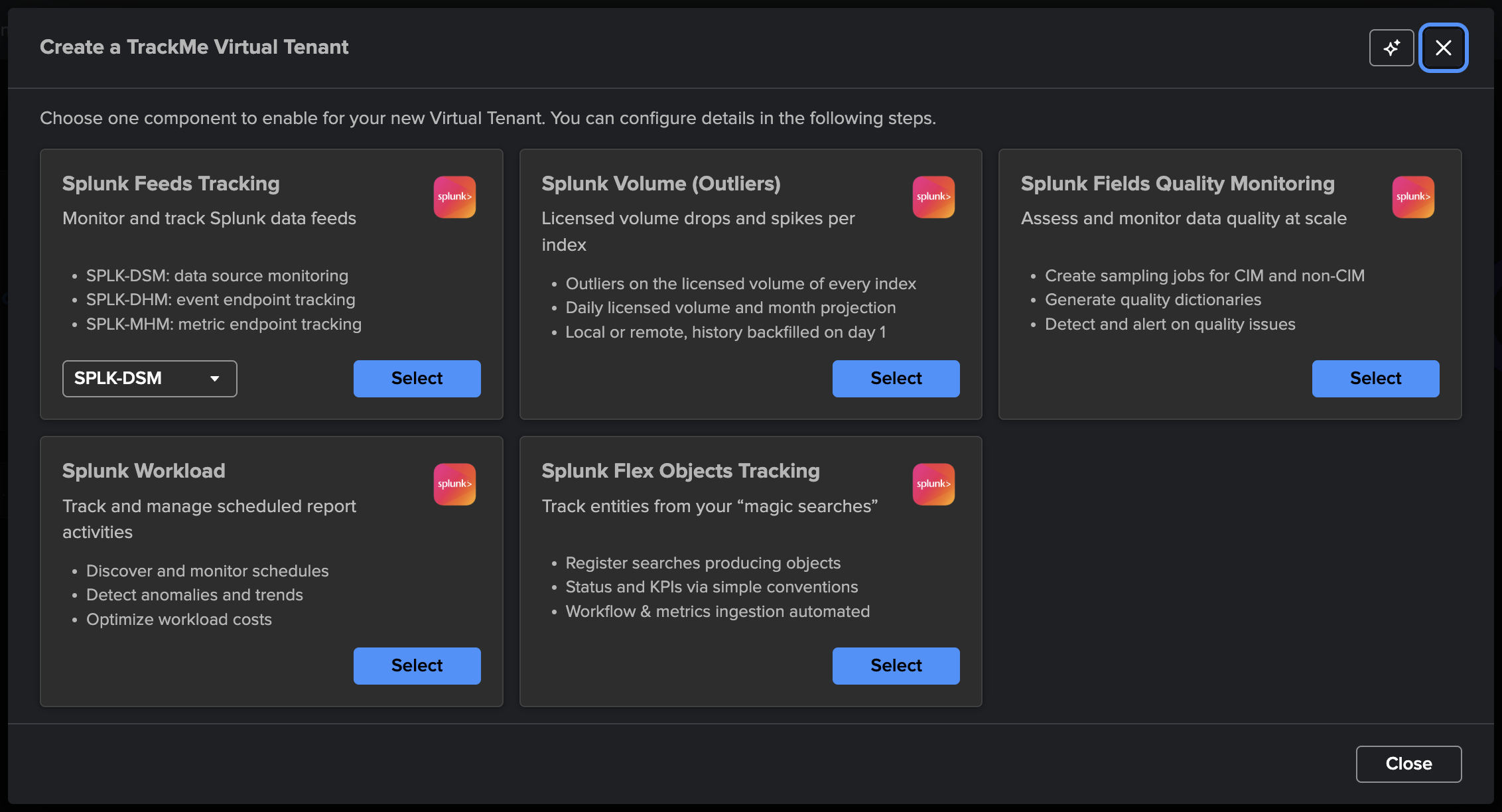The width and height of the screenshot is (1502, 812).
Task: Select the Splunk Fields Quality Monitoring component
Action: coord(1375,379)
